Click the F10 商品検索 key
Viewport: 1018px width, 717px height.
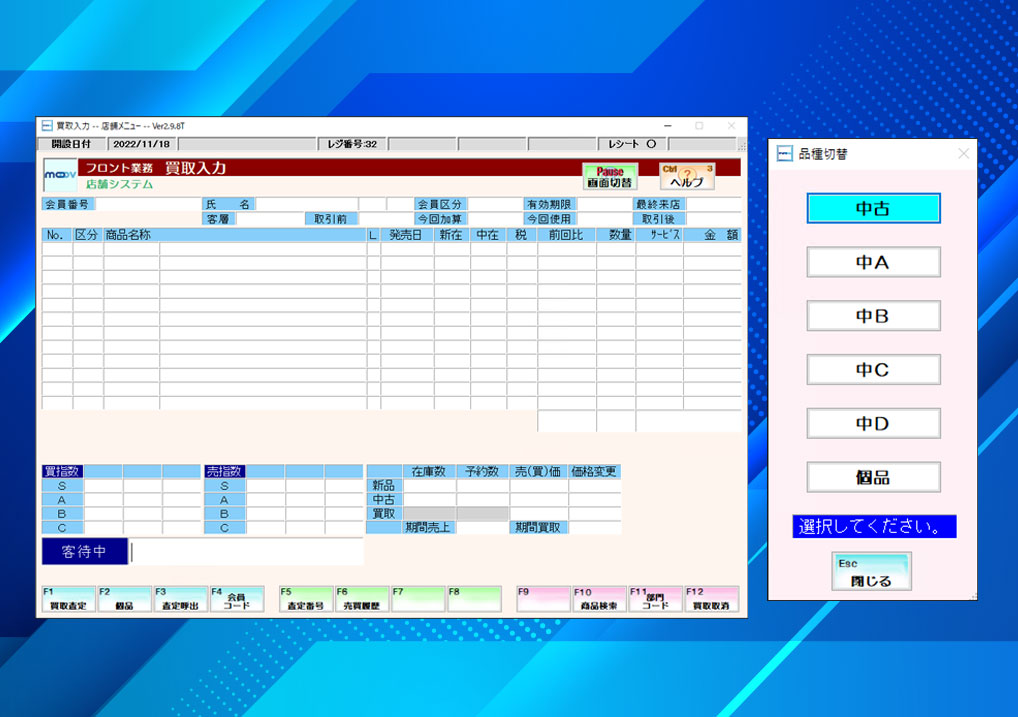pyautogui.click(x=599, y=599)
